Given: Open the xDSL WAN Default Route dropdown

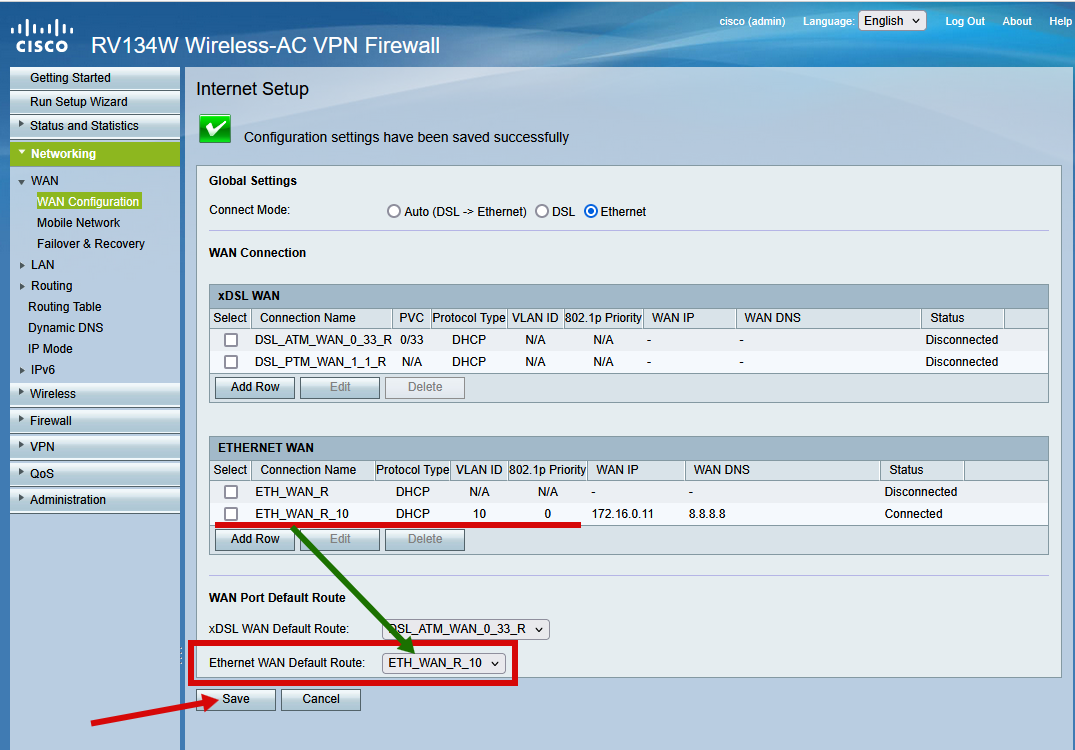Looking at the screenshot, I should click(466, 629).
